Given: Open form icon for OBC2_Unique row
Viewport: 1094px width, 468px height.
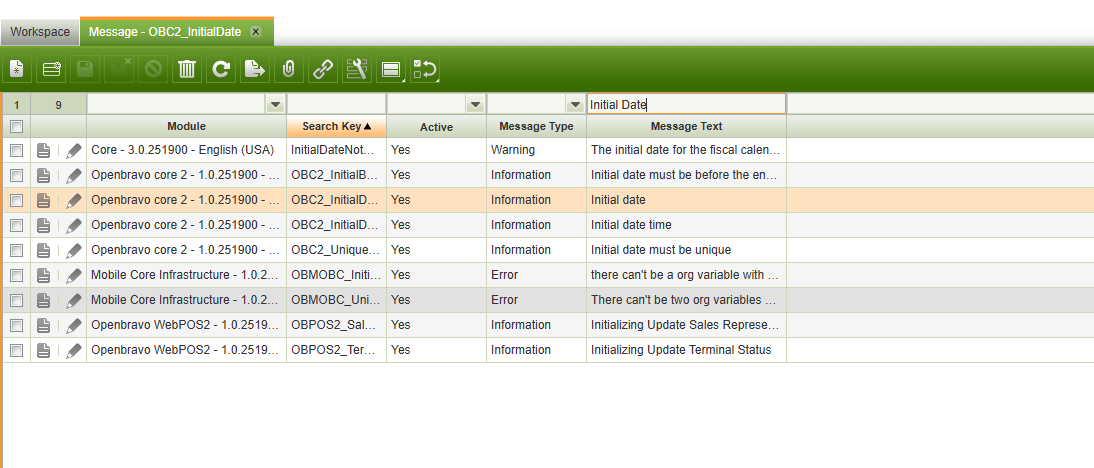Looking at the screenshot, I should (x=44, y=250).
